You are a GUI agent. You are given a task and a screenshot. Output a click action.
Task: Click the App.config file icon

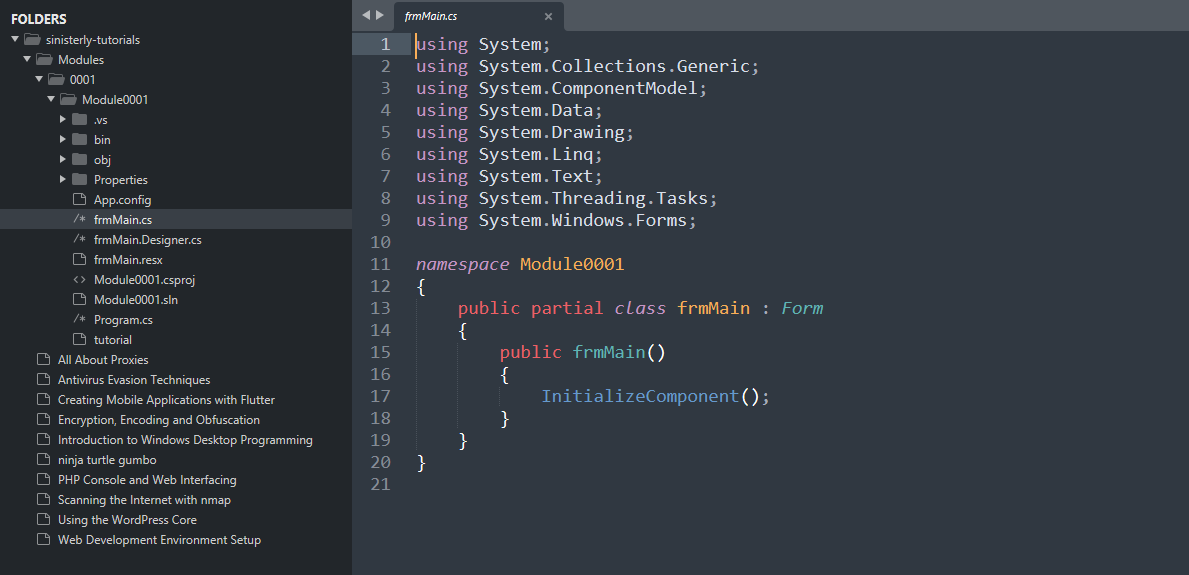coord(80,200)
